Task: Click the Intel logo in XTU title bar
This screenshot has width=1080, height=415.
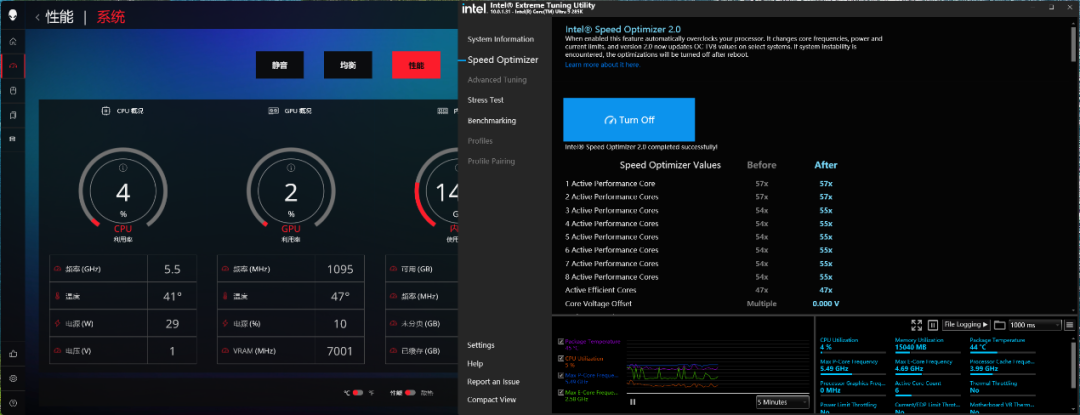Action: coord(474,8)
